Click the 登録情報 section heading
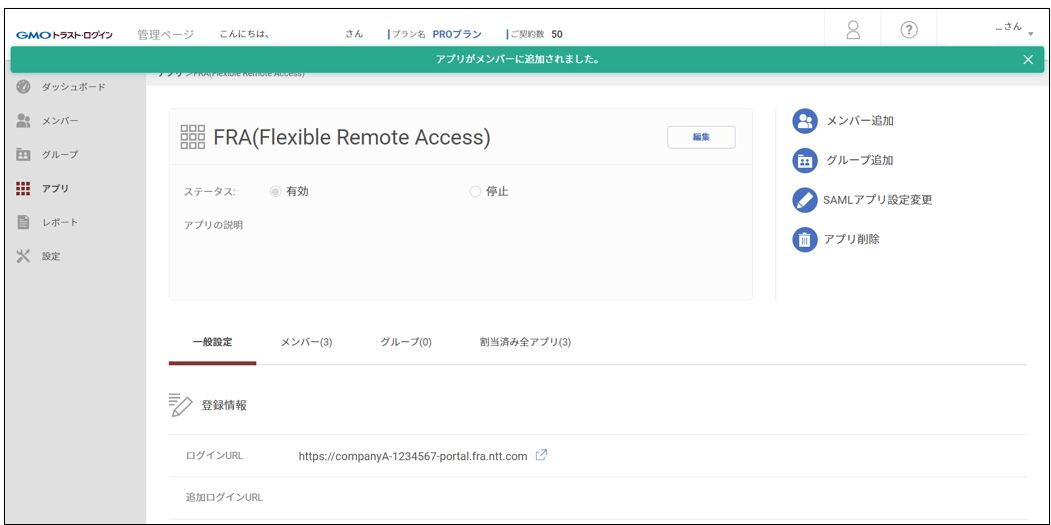The height and width of the screenshot is (525, 1051). click(224, 406)
